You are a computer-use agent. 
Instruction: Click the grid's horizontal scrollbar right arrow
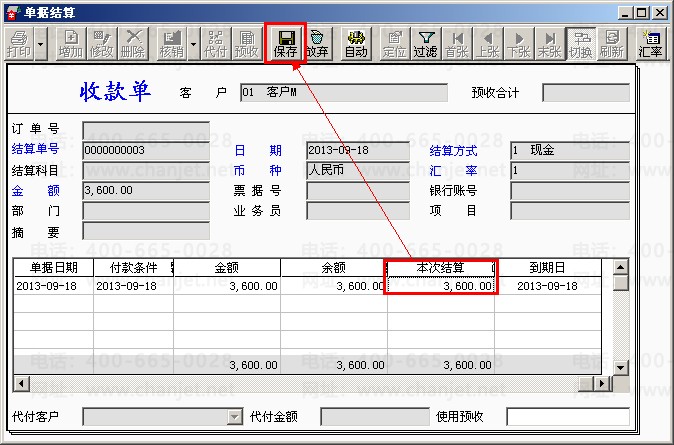click(x=602, y=383)
